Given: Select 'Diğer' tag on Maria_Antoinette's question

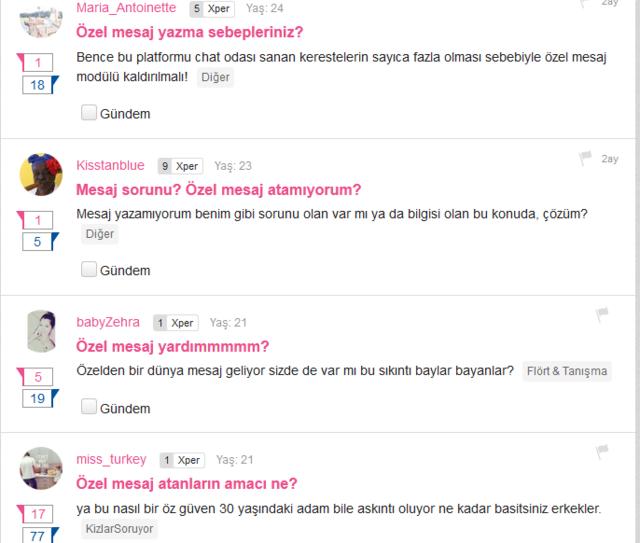Looking at the screenshot, I should [215, 77].
